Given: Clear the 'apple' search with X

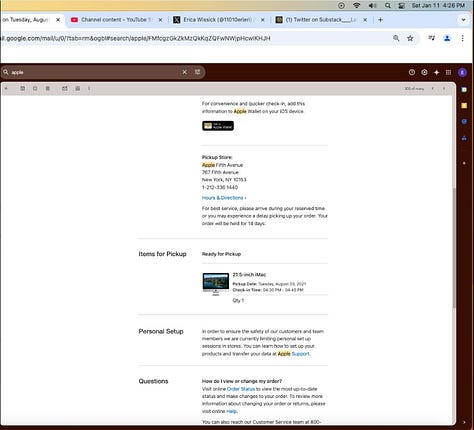Looking at the screenshot, I should pyautogui.click(x=184, y=72).
